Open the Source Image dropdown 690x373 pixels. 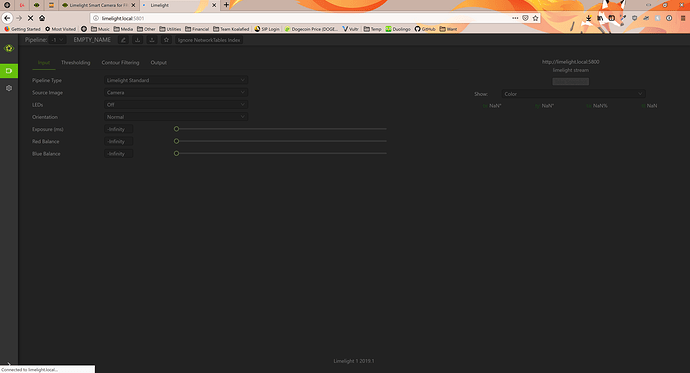(176, 92)
